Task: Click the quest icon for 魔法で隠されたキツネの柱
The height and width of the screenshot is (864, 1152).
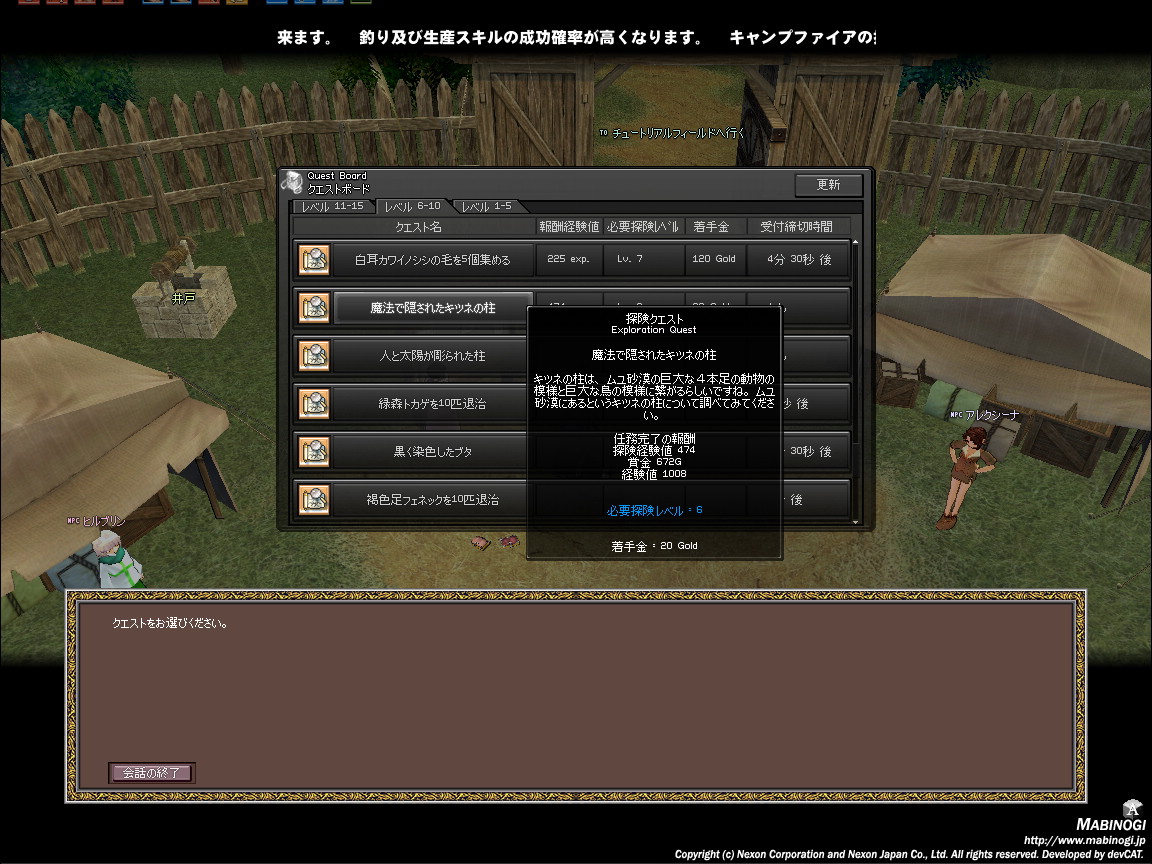Action: coord(314,308)
